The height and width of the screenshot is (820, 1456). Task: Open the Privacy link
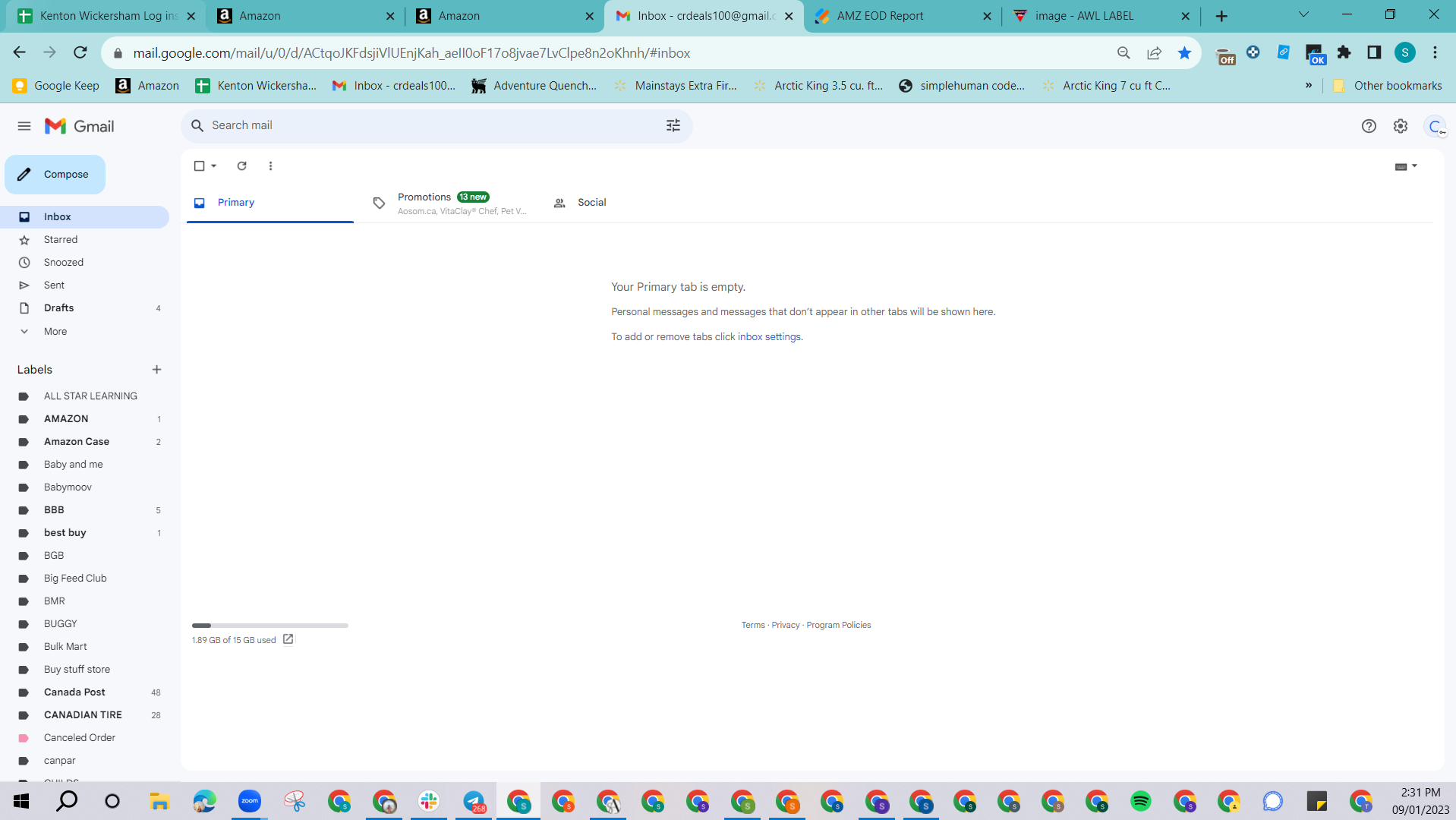786,625
